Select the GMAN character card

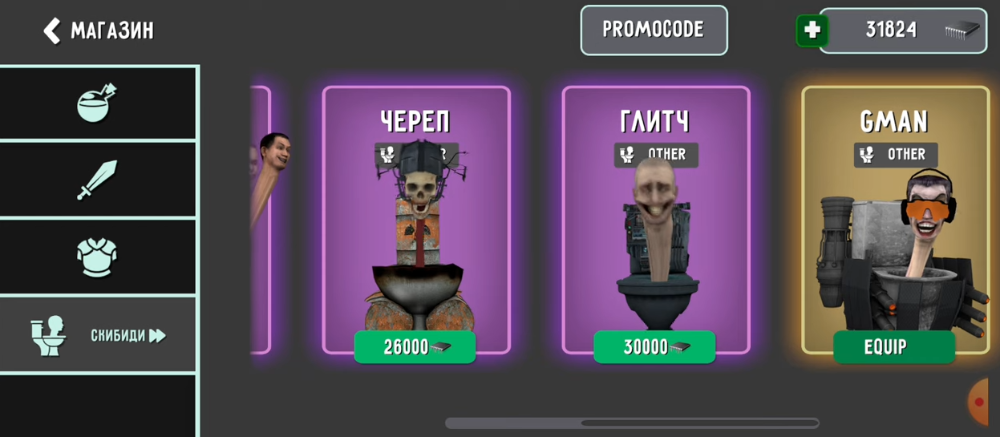click(x=896, y=220)
